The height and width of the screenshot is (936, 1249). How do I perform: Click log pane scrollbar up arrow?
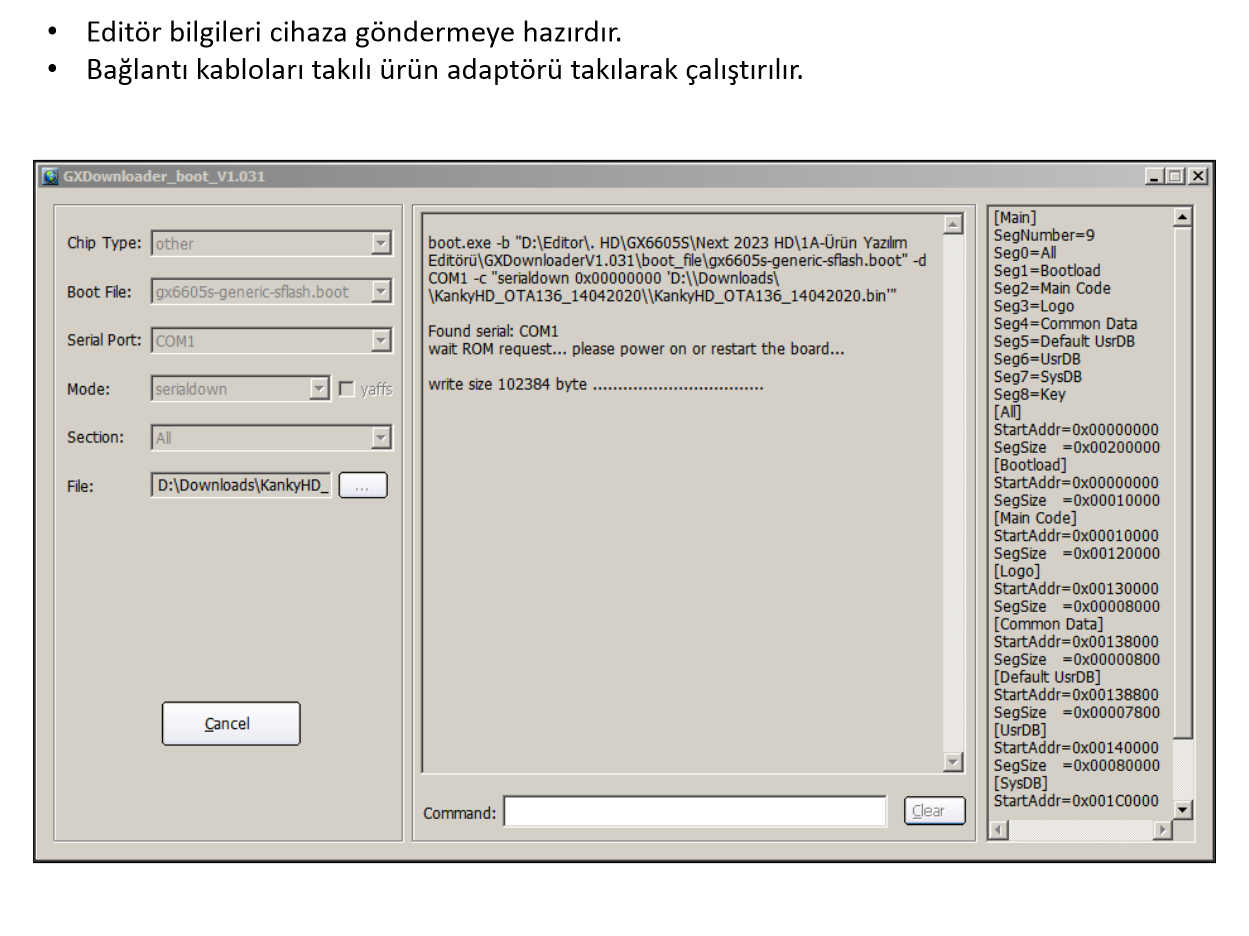click(953, 225)
